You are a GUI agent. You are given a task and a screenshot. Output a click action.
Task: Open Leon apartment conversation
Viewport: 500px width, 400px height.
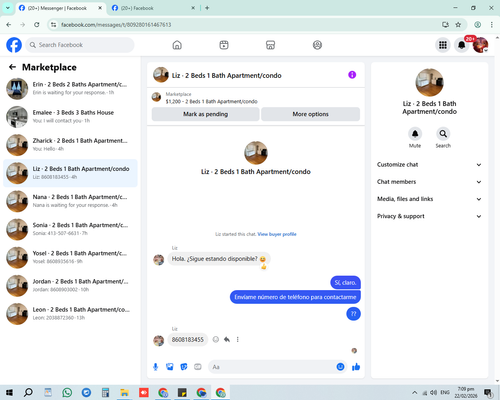point(70,314)
